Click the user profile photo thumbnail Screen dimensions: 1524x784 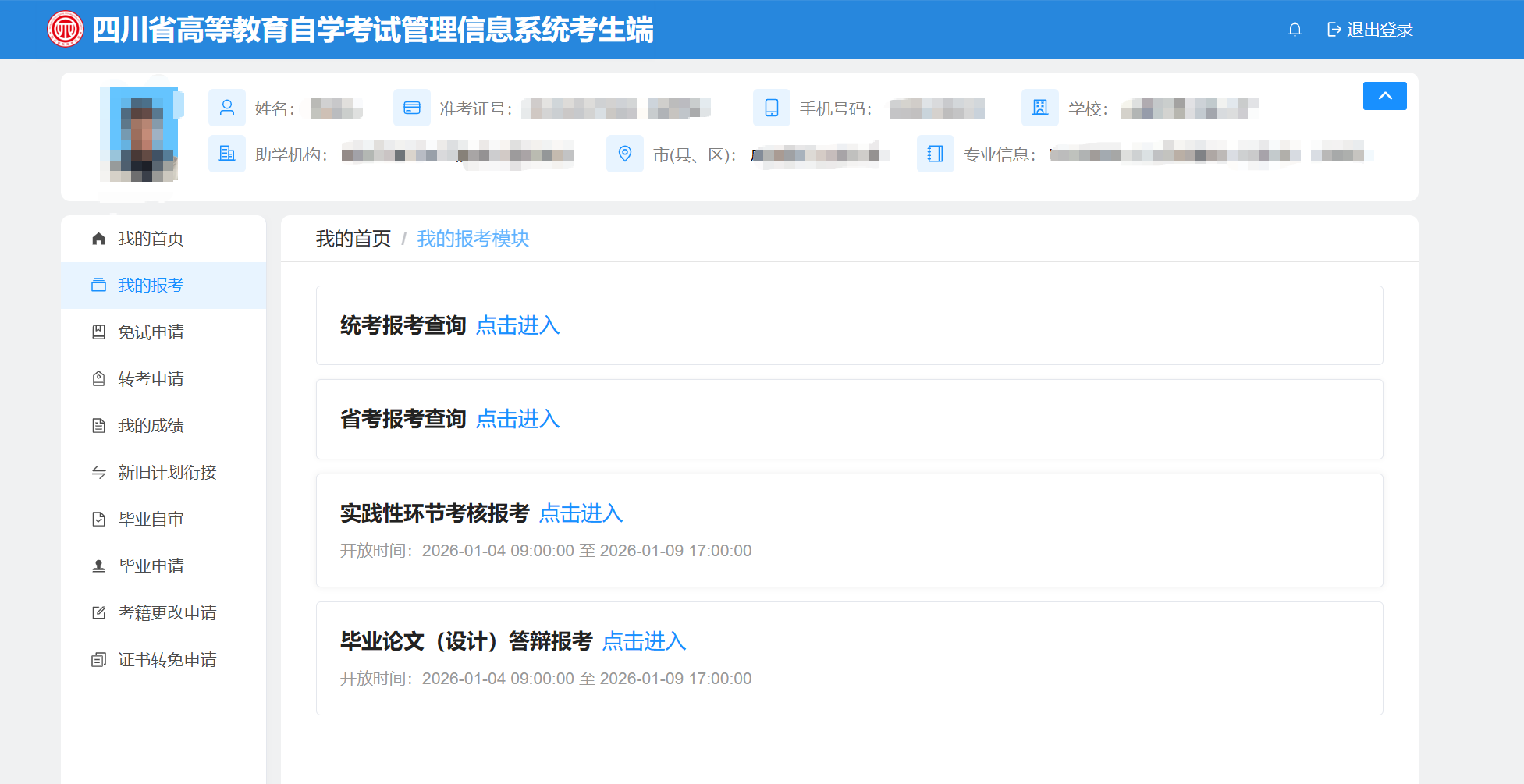tap(144, 133)
